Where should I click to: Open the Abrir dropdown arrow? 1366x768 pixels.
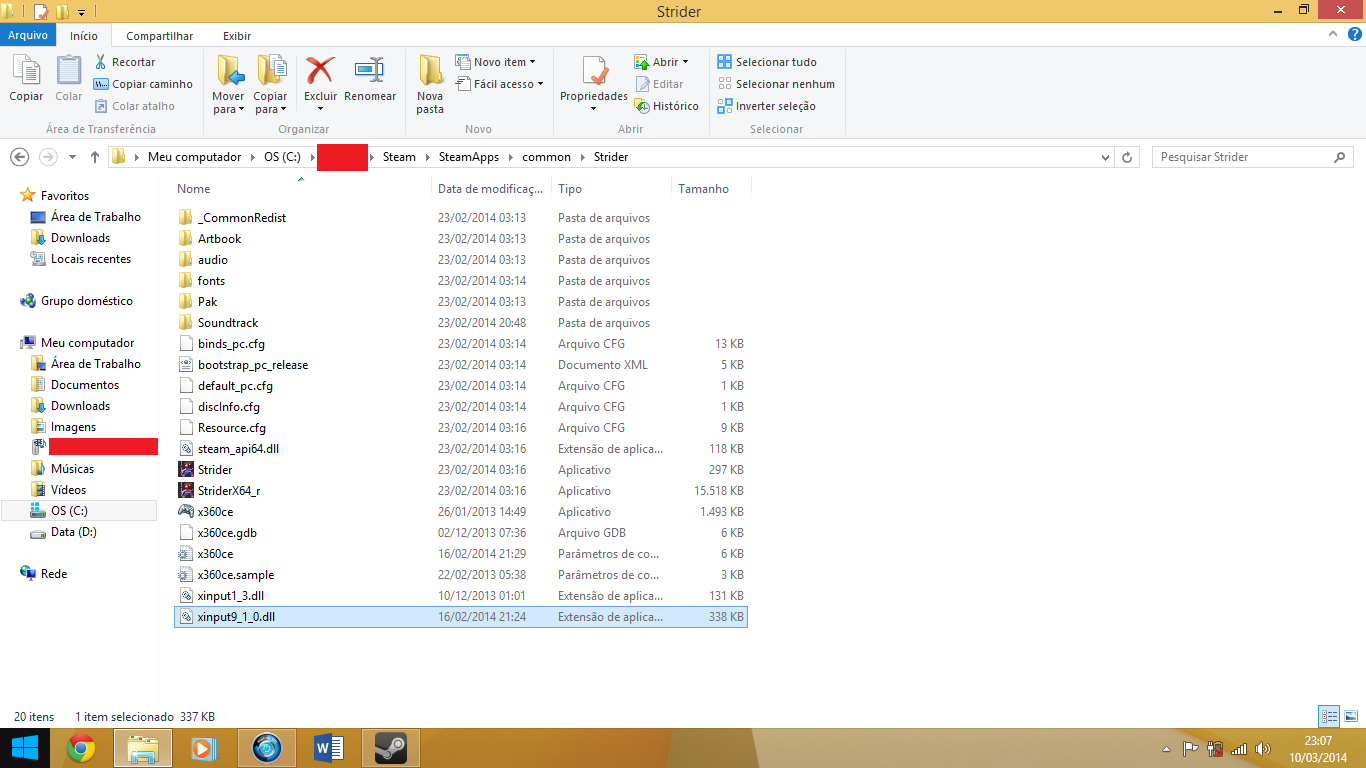pos(686,62)
